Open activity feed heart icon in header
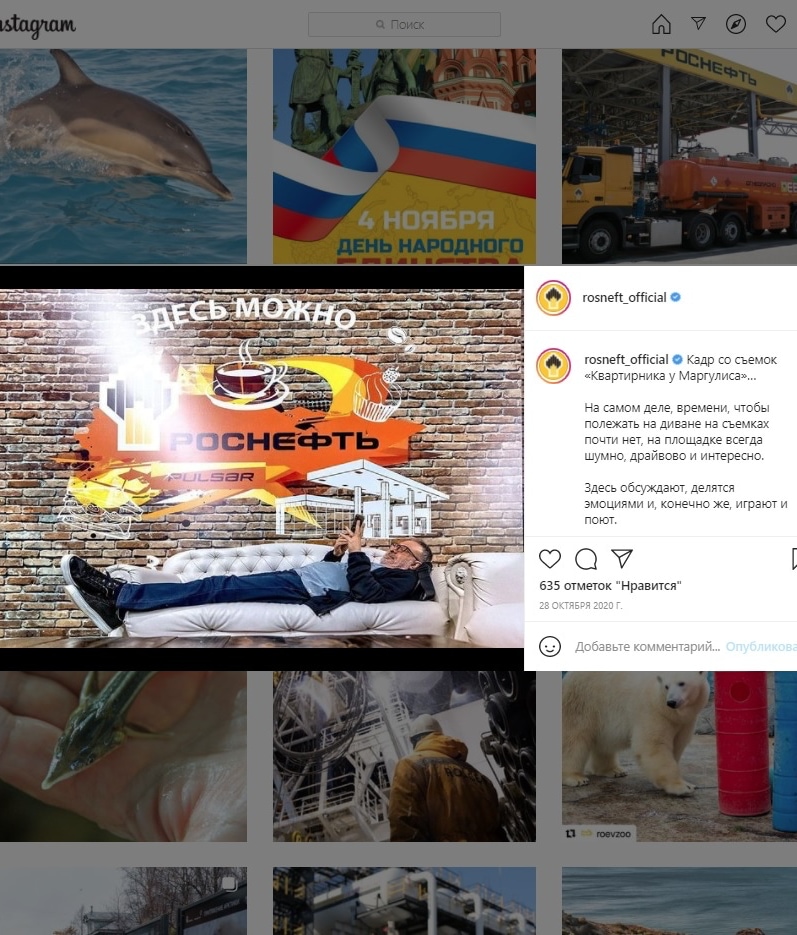 [x=776, y=24]
